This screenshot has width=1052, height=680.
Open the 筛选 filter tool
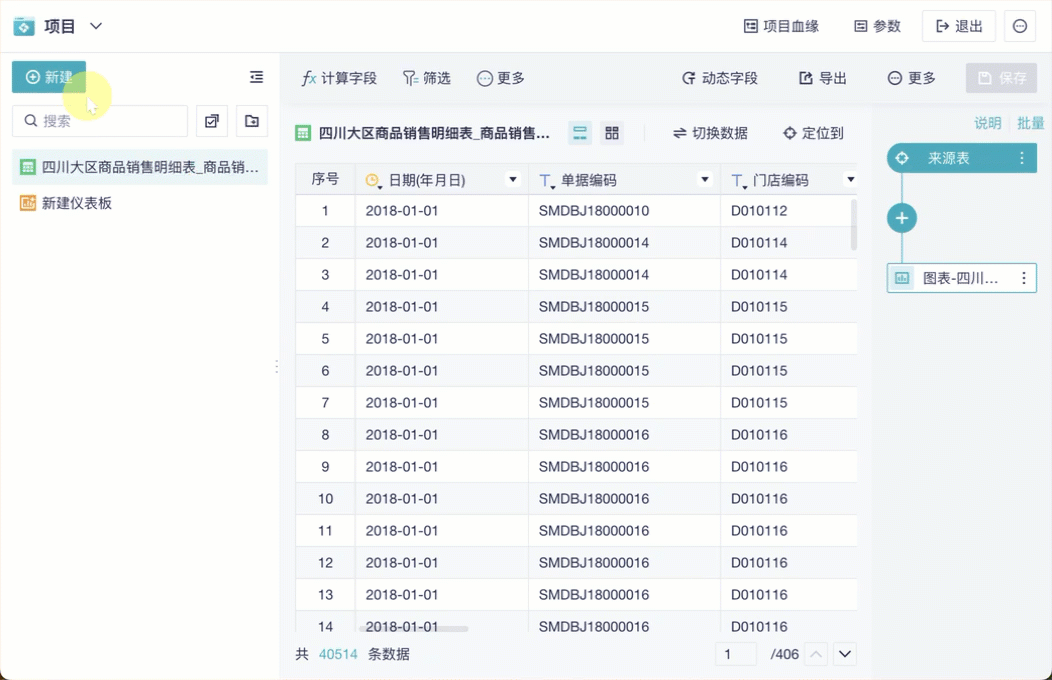pyautogui.click(x=426, y=77)
